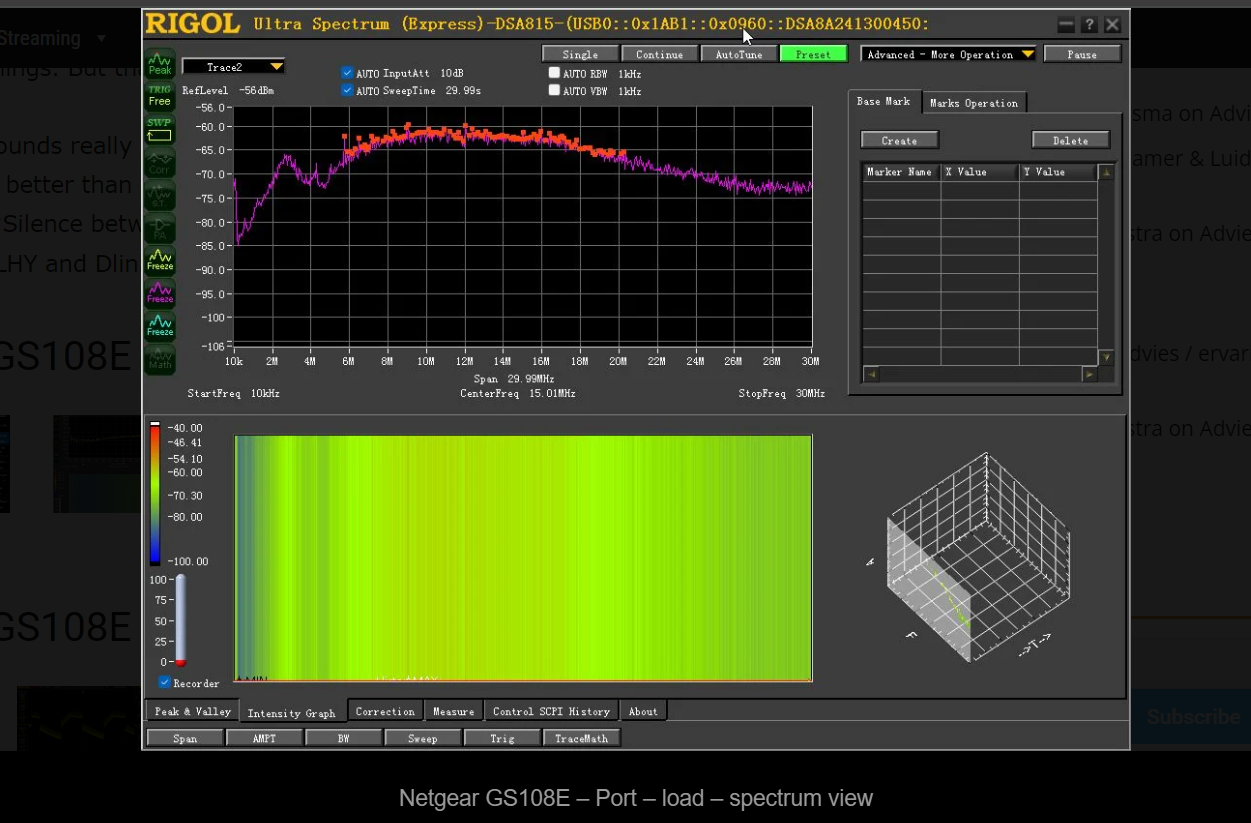This screenshot has height=823, width=1251.
Task: Freeze the yellow trace
Action: (x=160, y=261)
